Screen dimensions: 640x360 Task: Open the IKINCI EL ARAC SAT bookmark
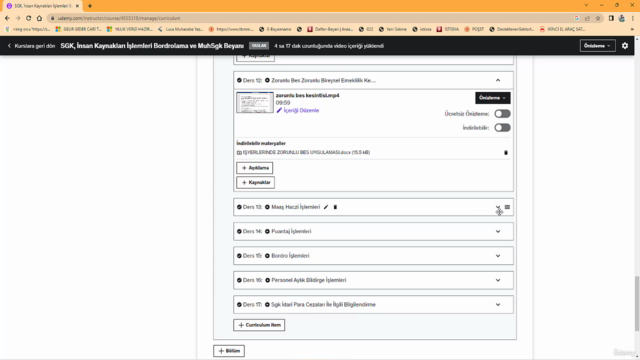coord(562,29)
